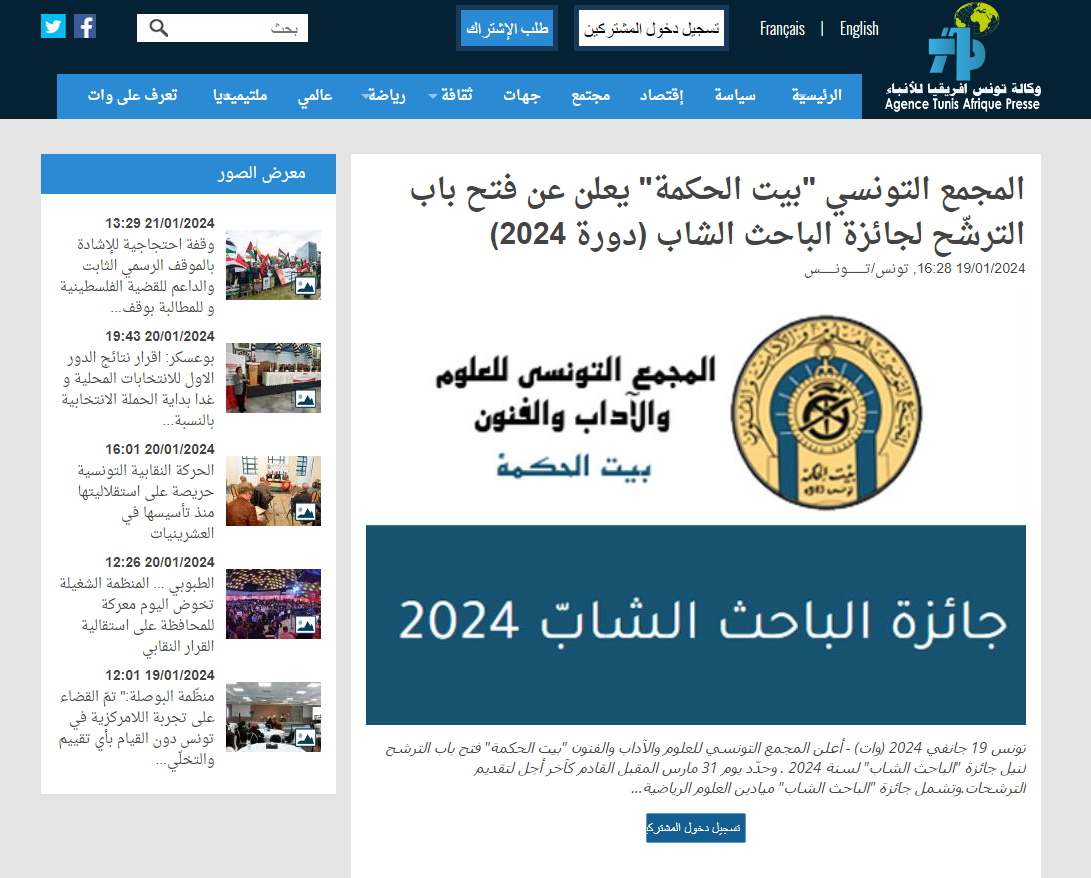Open the جائزة الباحث الشاب 2024 banner

[695, 624]
